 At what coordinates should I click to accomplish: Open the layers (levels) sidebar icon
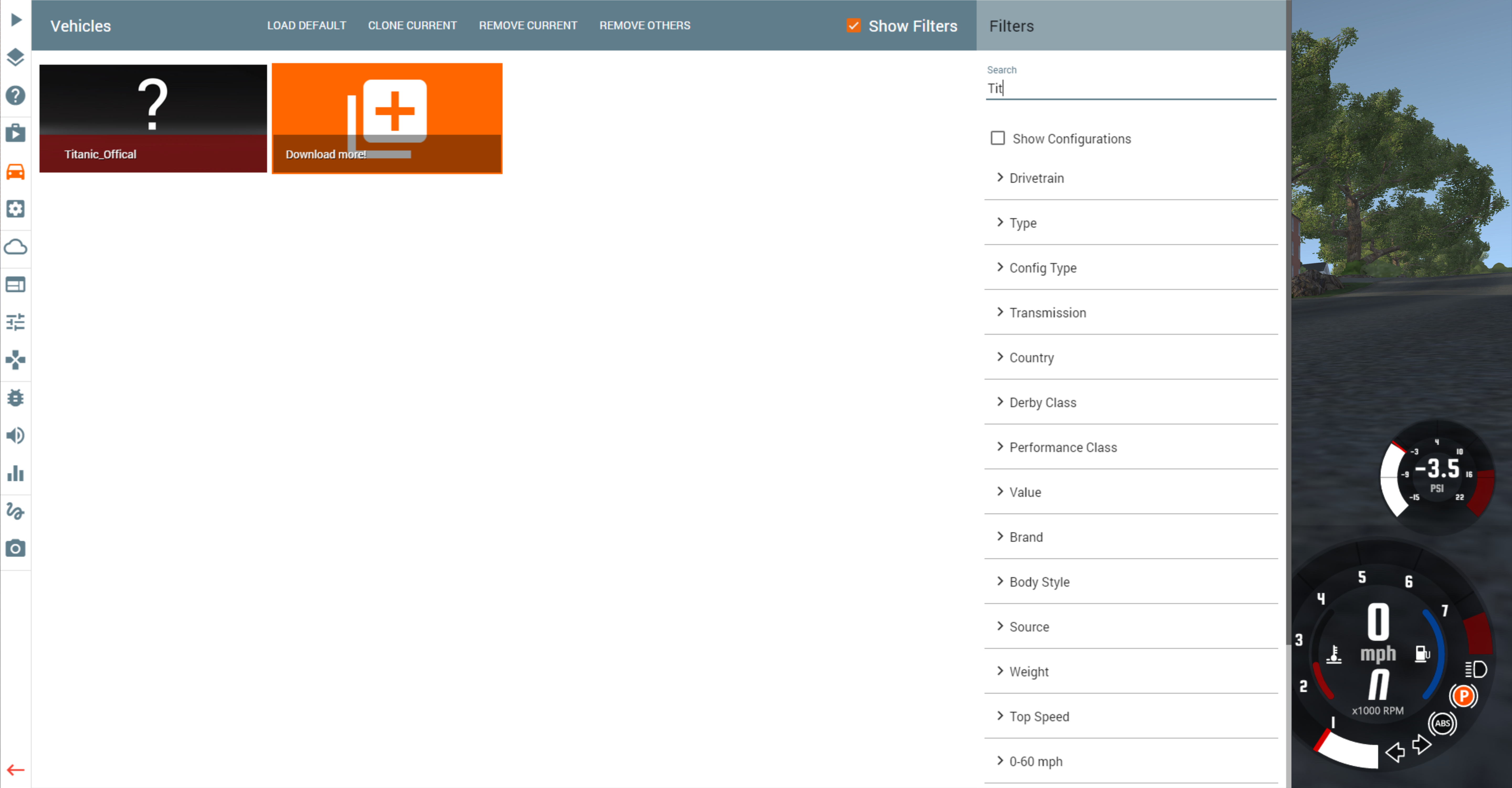click(16, 57)
